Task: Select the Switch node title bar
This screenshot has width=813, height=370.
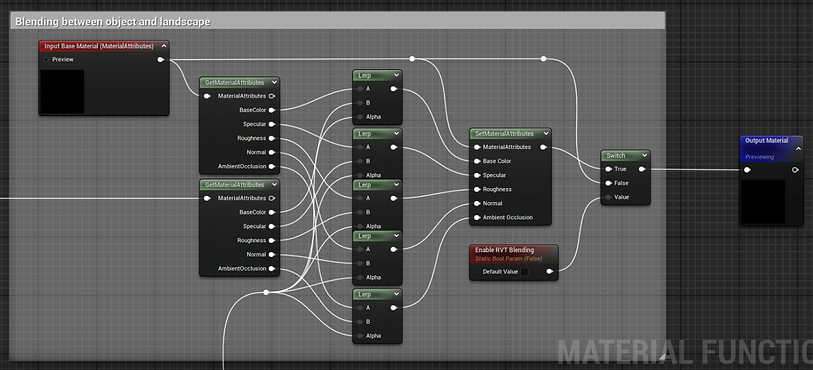Action: tap(625, 155)
